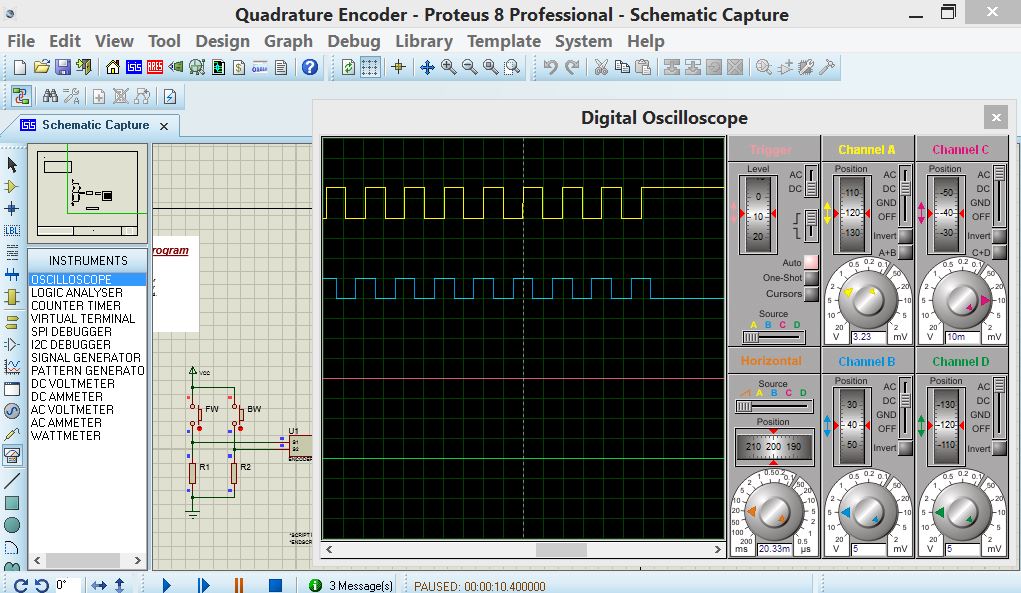The image size is (1021, 593).
Task: Toggle Channel A Invert button
Action: [x=906, y=236]
